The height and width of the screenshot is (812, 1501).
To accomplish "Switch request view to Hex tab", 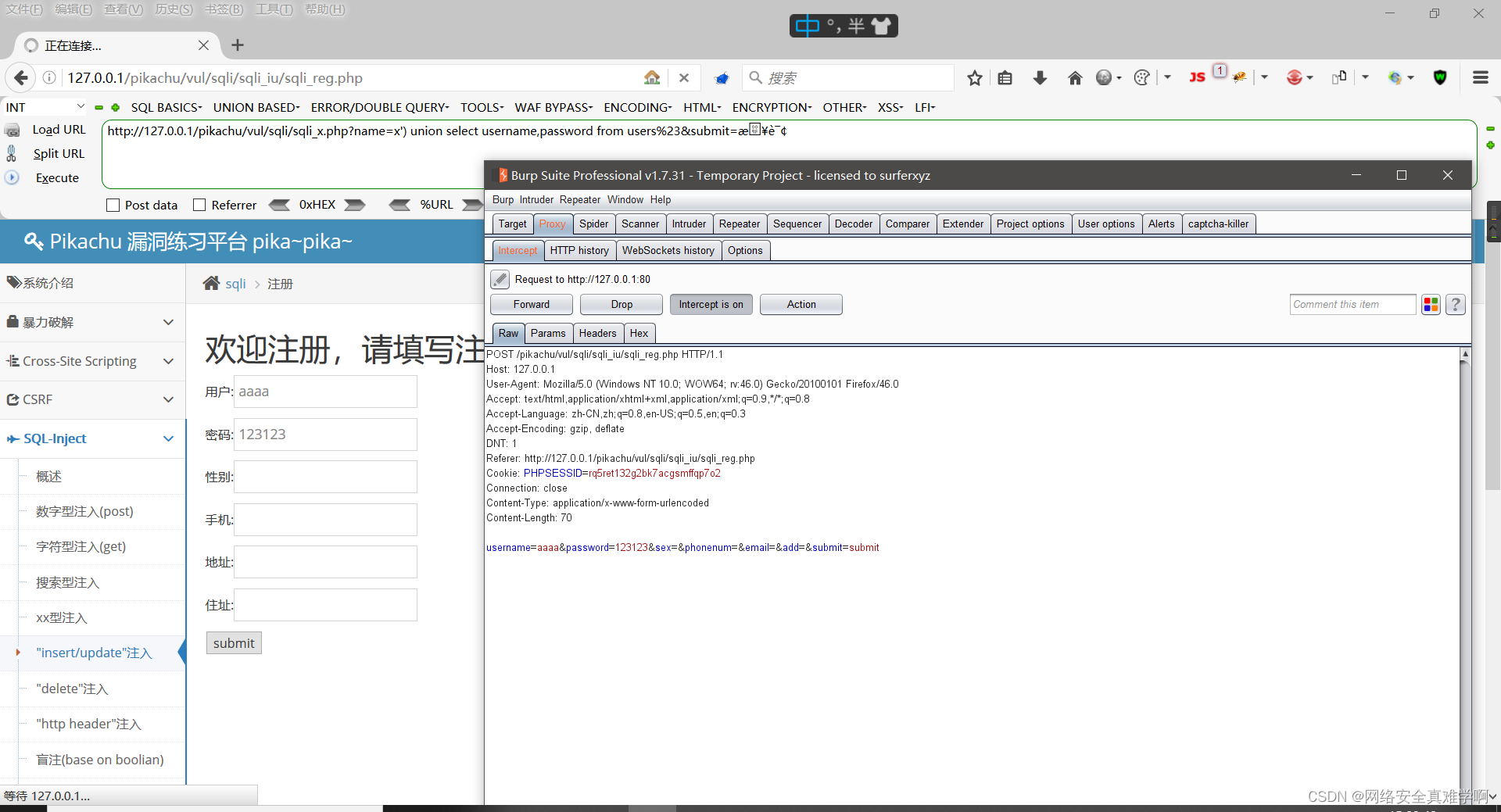I will [639, 334].
